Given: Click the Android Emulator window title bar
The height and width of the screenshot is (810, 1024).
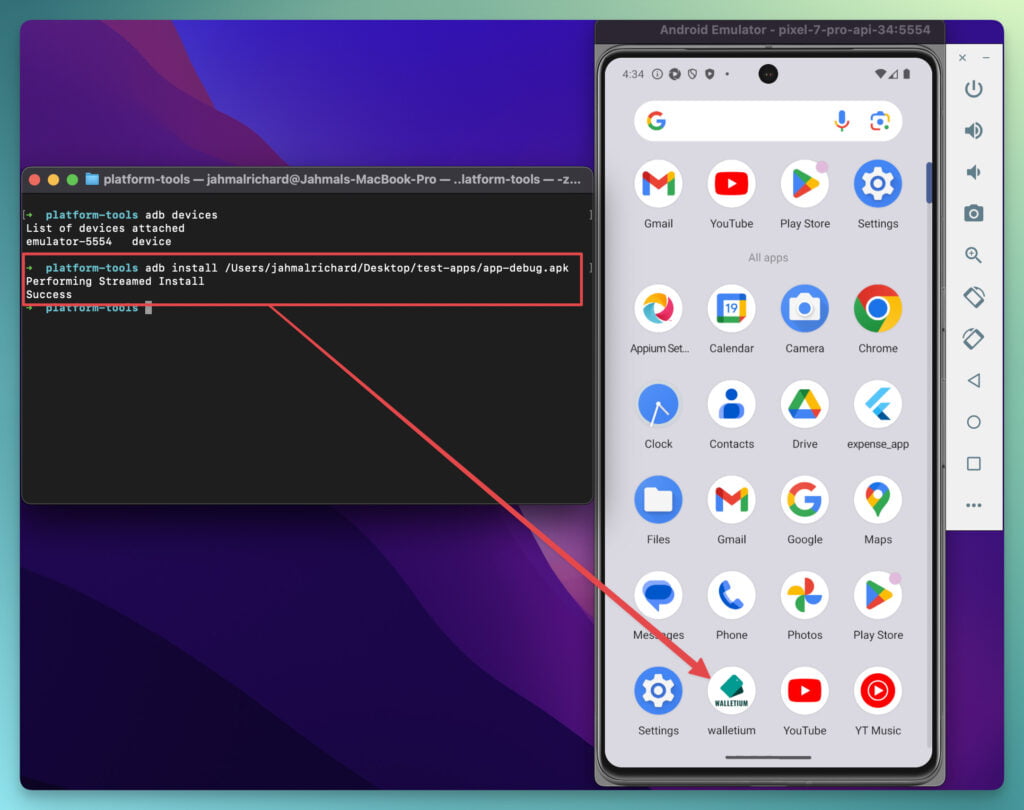Looking at the screenshot, I should [769, 31].
